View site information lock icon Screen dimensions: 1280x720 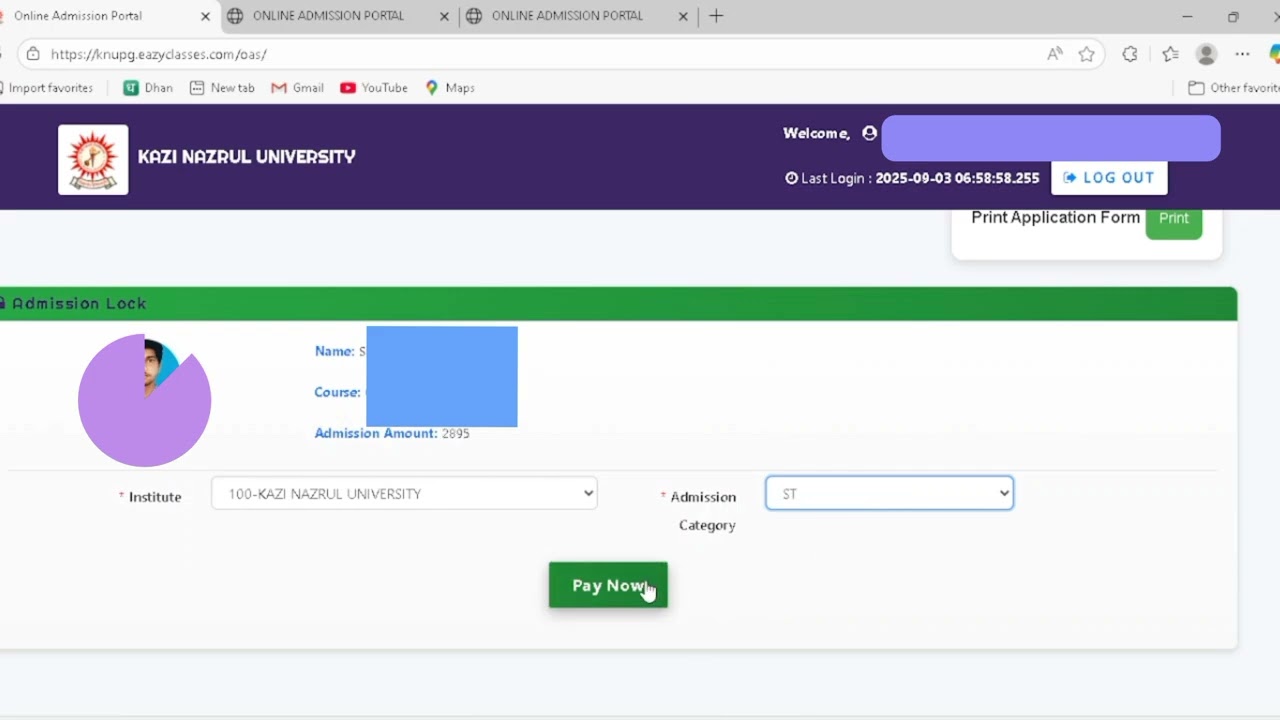click(x=33, y=54)
